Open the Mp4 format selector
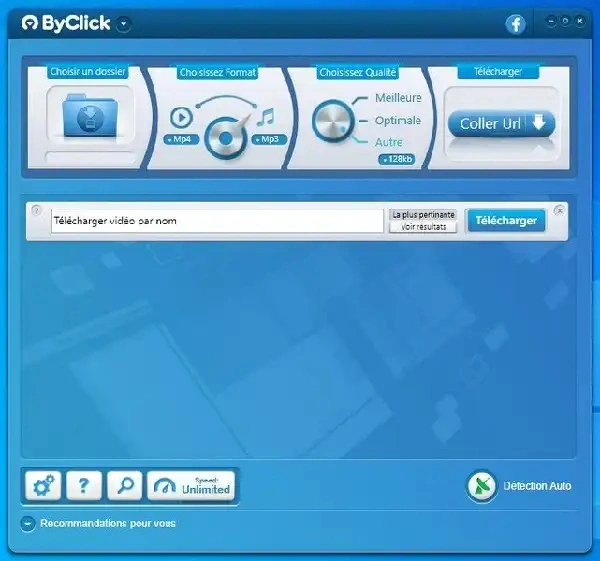 coord(180,139)
